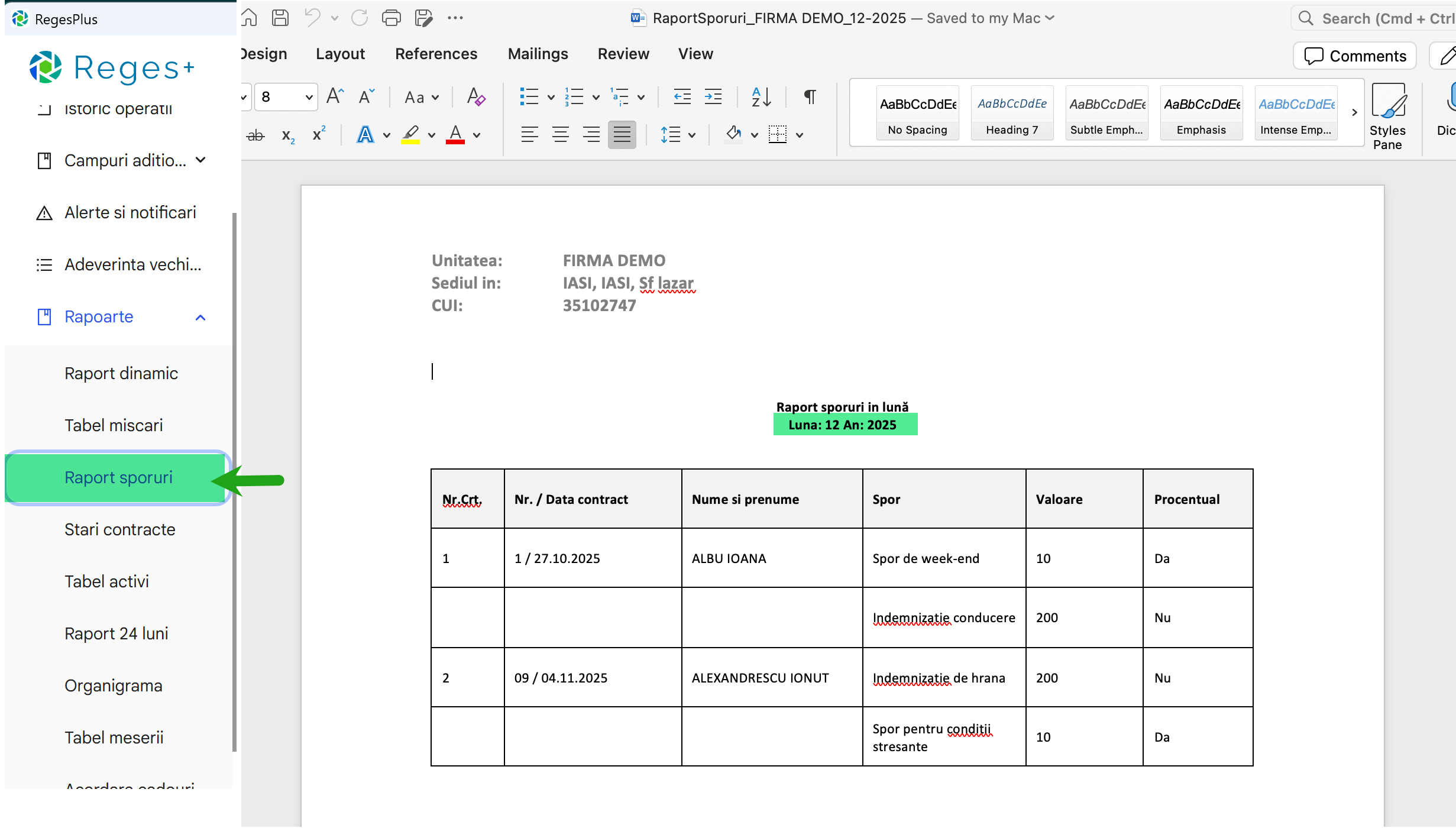This screenshot has width=1456, height=828.
Task: Click the Sort A-Z icon
Action: coord(761,97)
